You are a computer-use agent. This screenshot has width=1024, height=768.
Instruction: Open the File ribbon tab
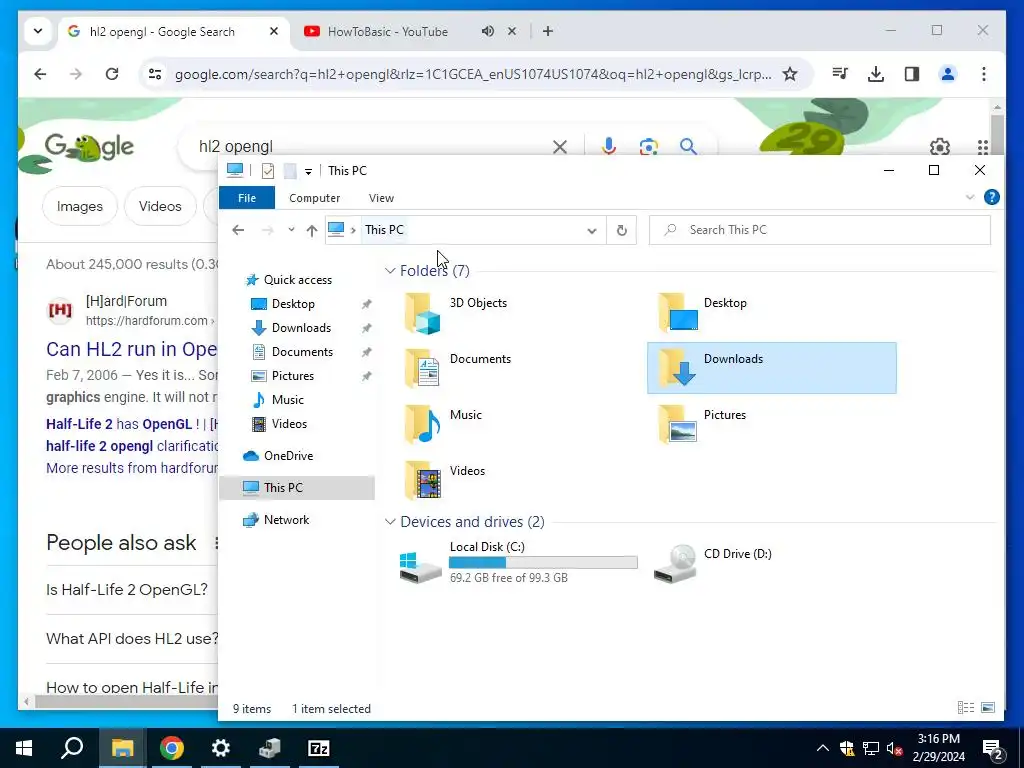(247, 198)
